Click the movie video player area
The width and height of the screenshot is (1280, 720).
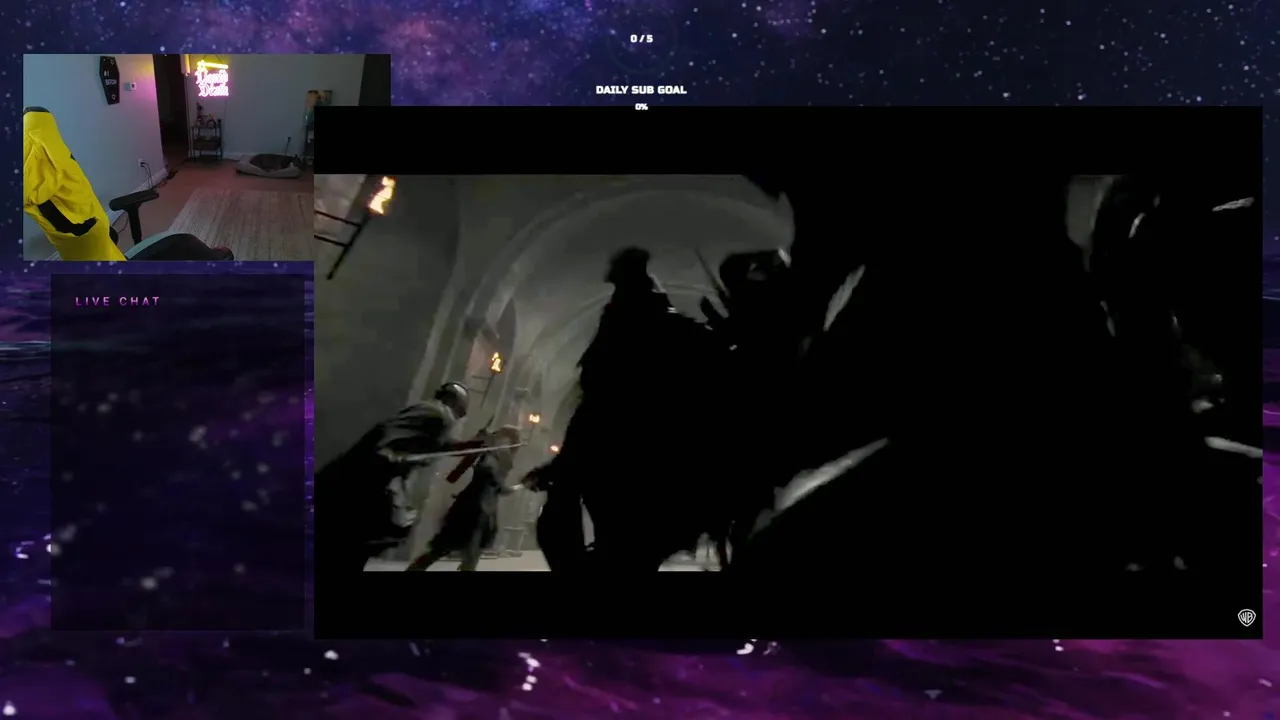788,372
